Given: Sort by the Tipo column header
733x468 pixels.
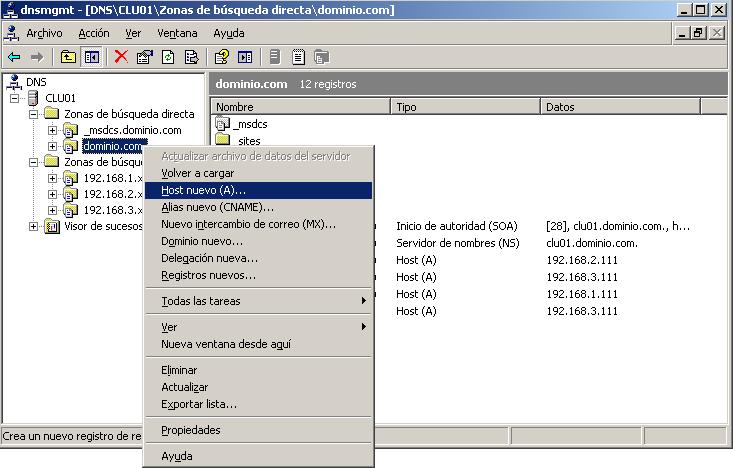Looking at the screenshot, I should (x=466, y=107).
